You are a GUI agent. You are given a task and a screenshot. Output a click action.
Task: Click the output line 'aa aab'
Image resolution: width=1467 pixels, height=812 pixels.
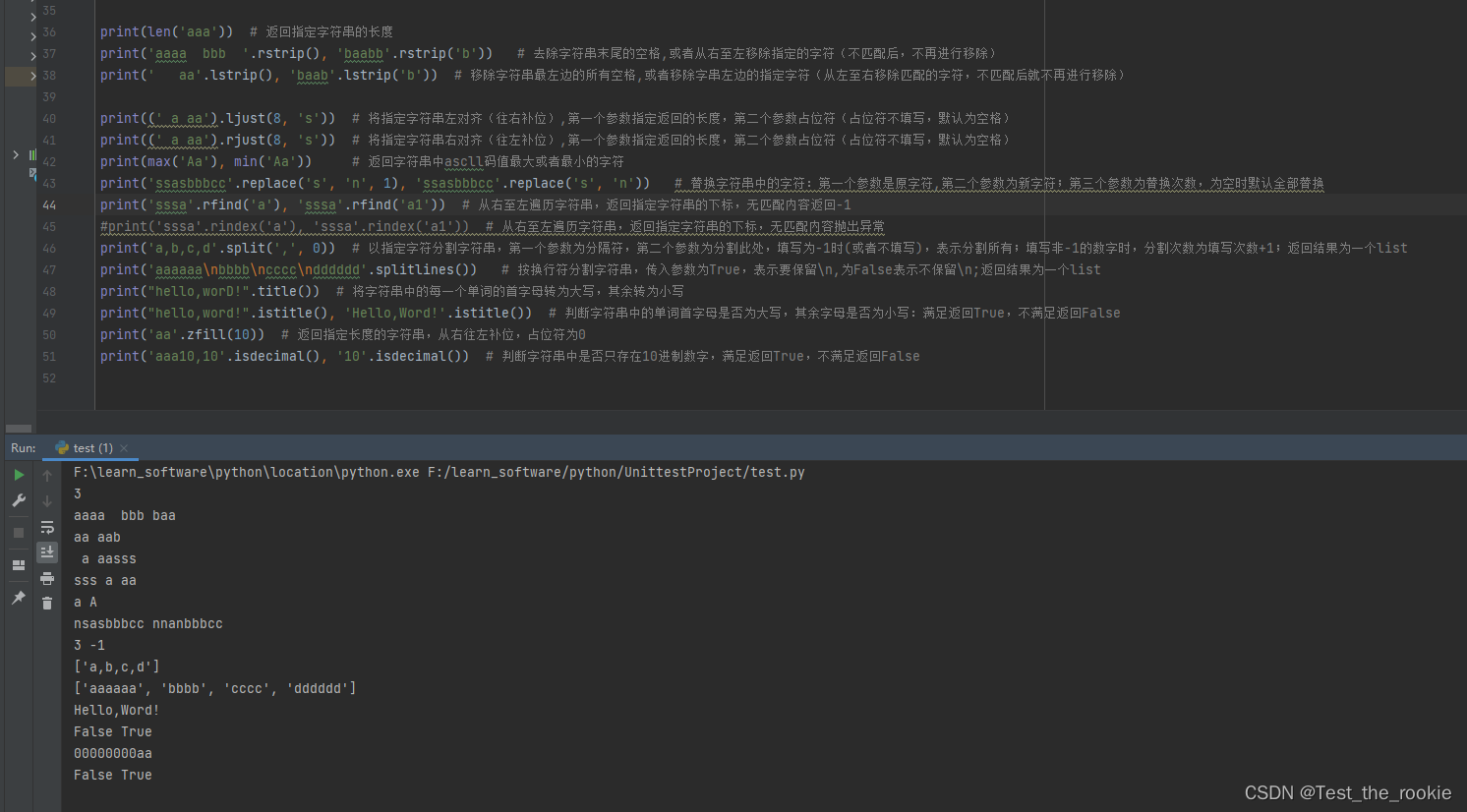(x=97, y=538)
